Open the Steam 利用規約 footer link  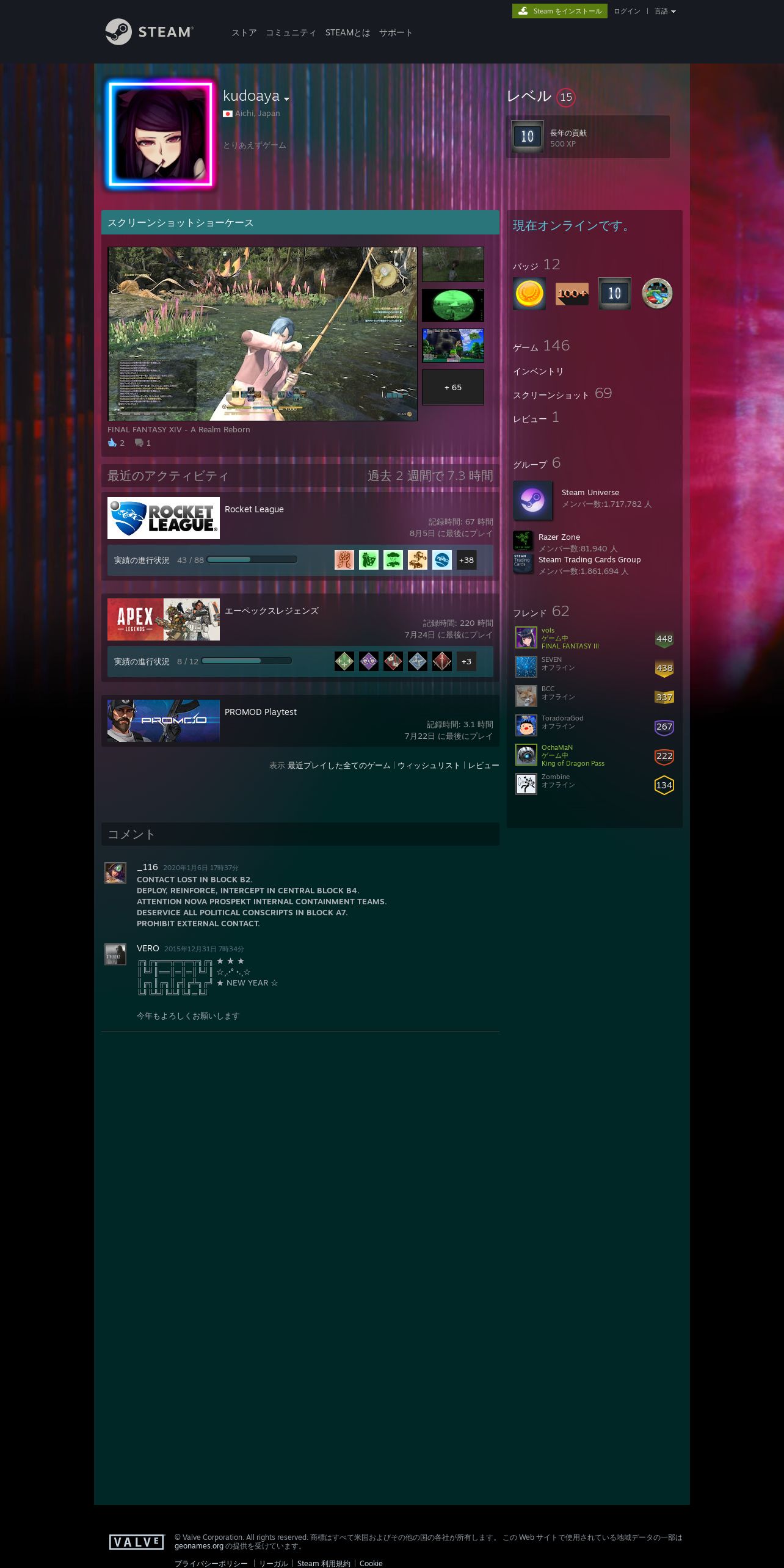click(x=324, y=1563)
